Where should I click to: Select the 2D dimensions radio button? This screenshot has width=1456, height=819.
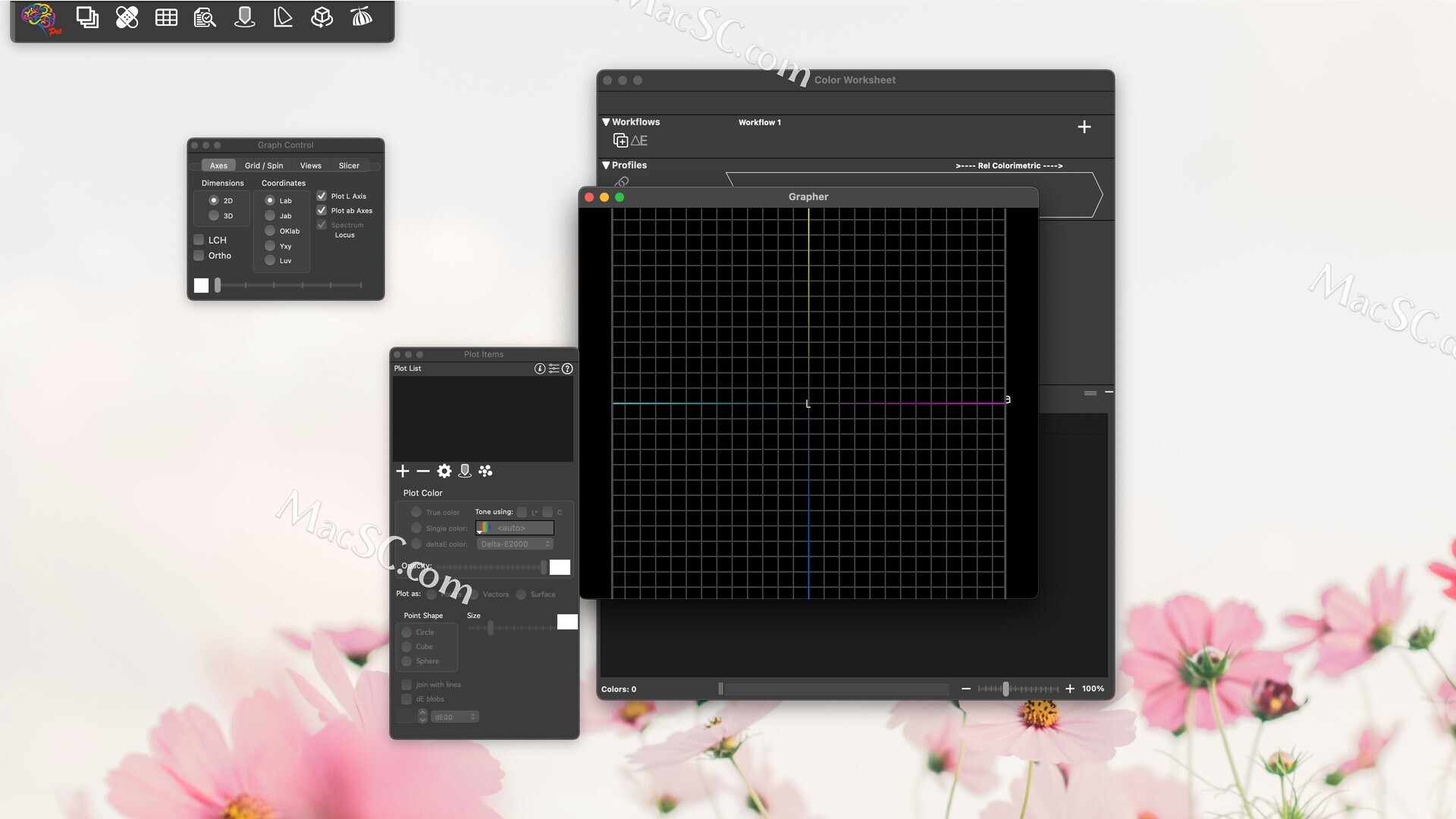click(214, 200)
